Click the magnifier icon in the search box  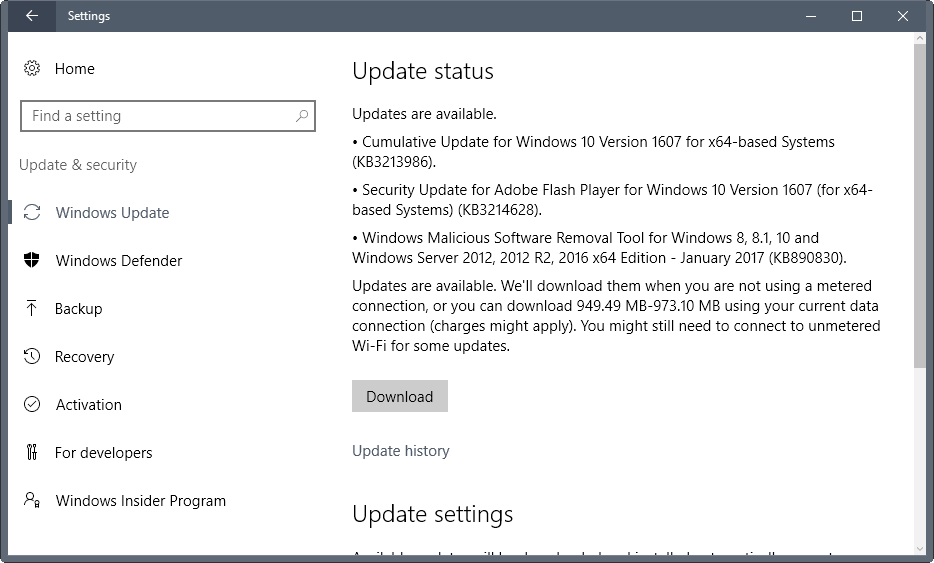click(x=302, y=116)
